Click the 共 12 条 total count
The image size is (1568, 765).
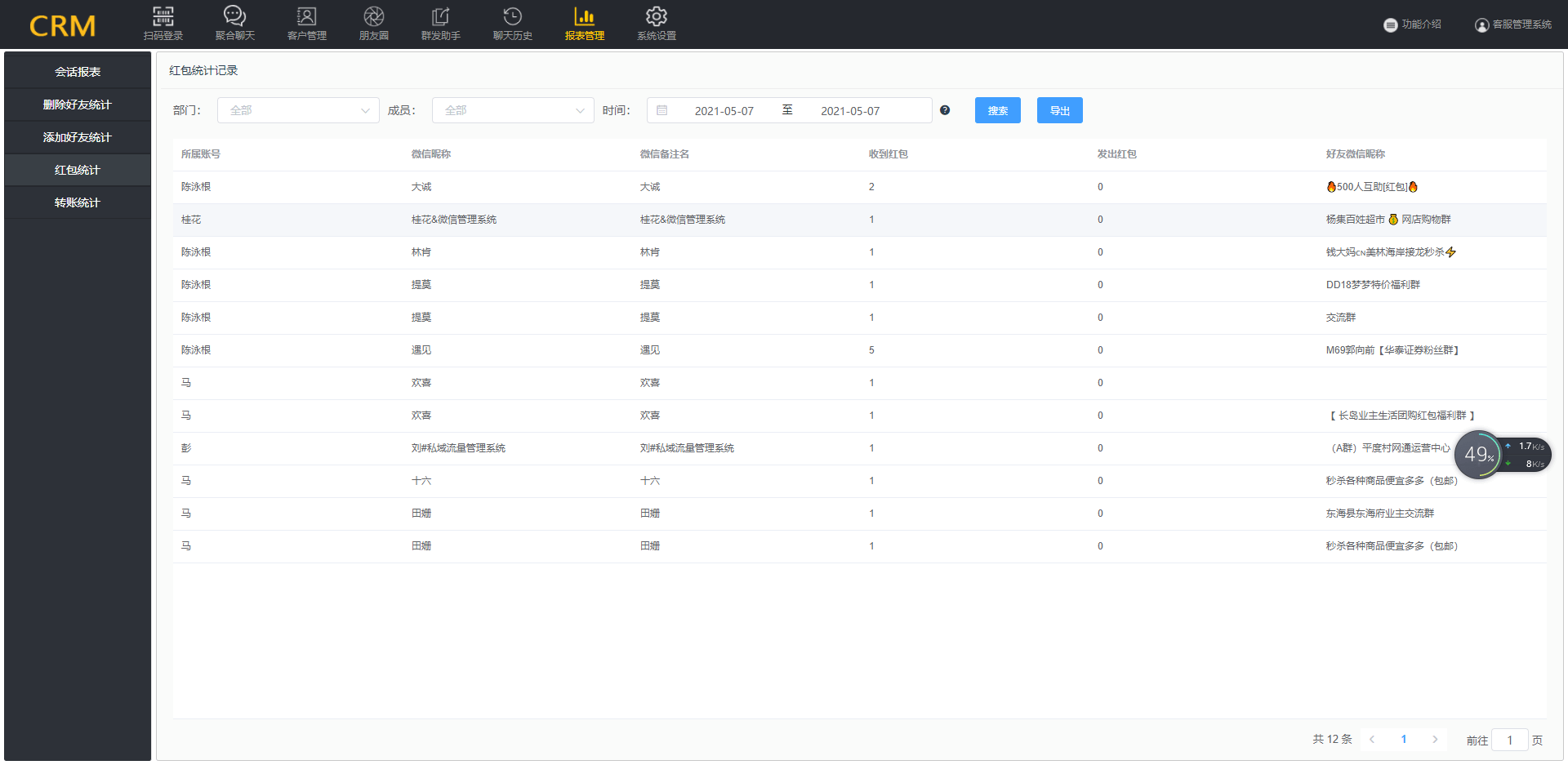tap(1332, 740)
